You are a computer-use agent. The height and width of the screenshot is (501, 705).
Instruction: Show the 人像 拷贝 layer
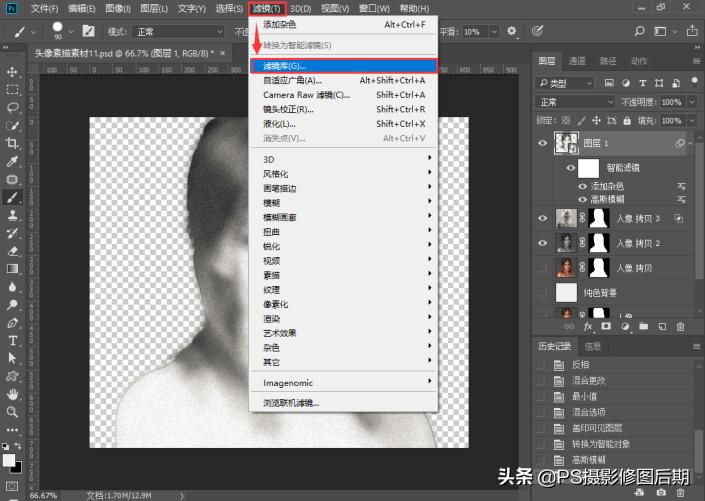point(543,268)
